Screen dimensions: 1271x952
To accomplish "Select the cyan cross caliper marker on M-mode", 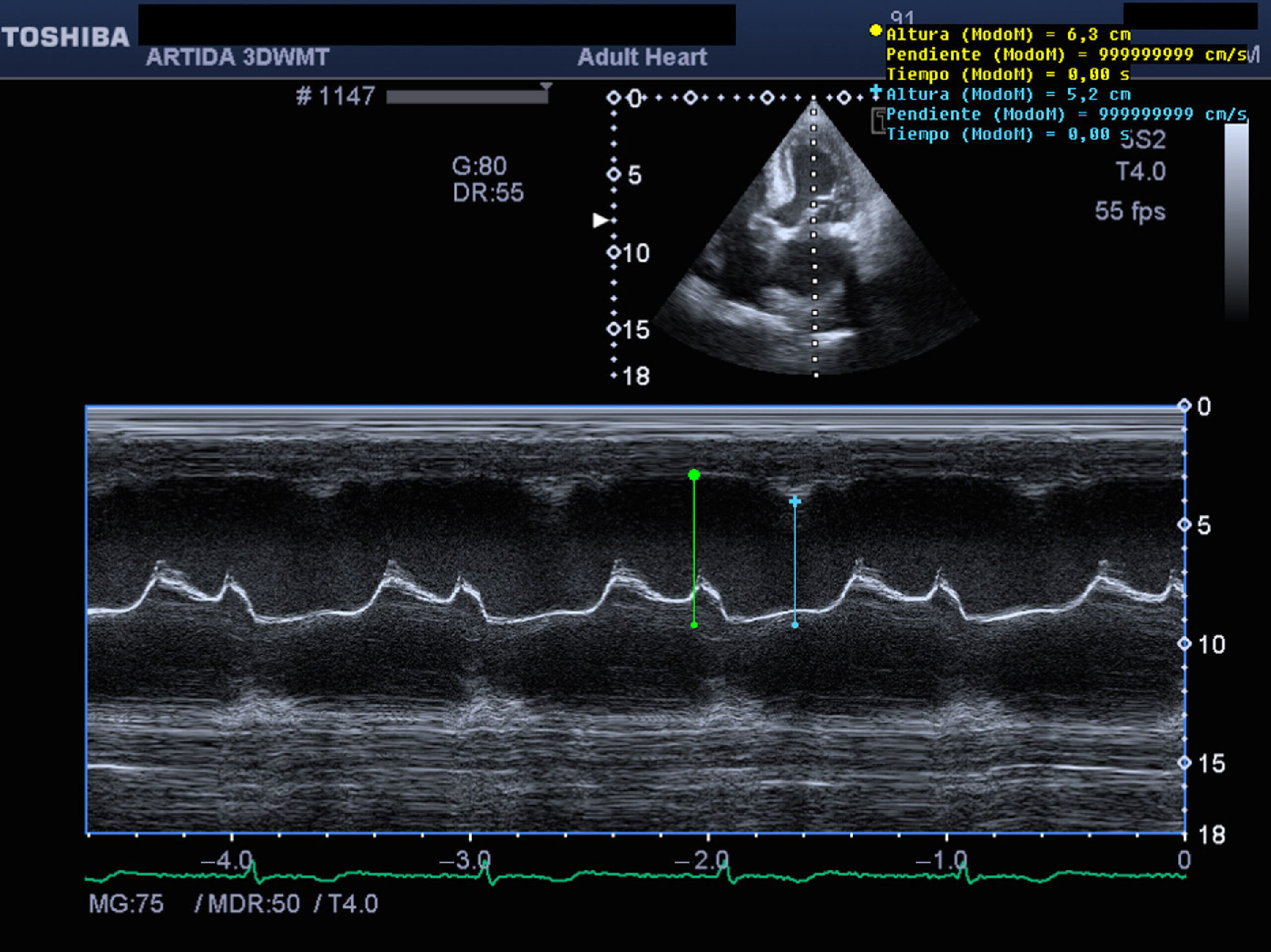I will click(795, 502).
